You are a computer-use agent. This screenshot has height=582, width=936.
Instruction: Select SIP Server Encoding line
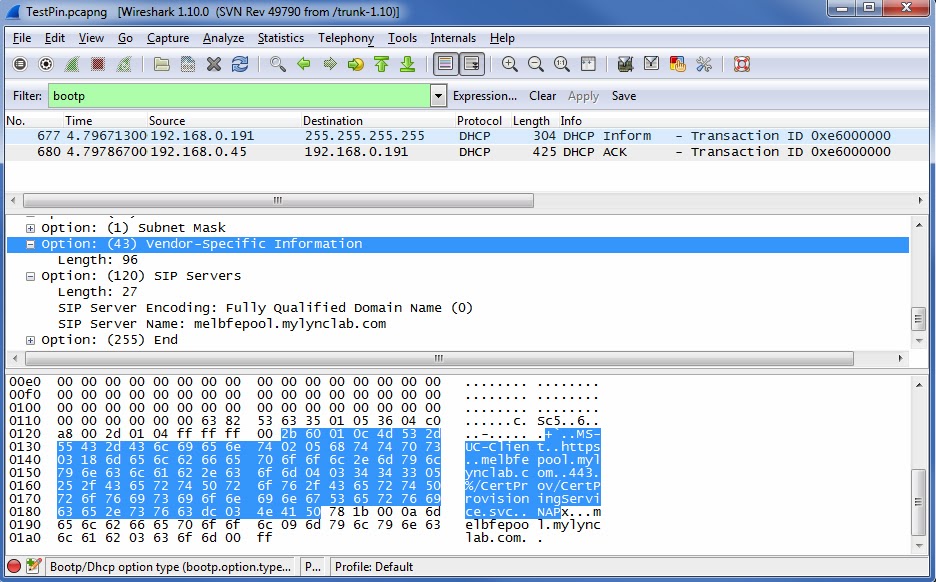tap(265, 308)
